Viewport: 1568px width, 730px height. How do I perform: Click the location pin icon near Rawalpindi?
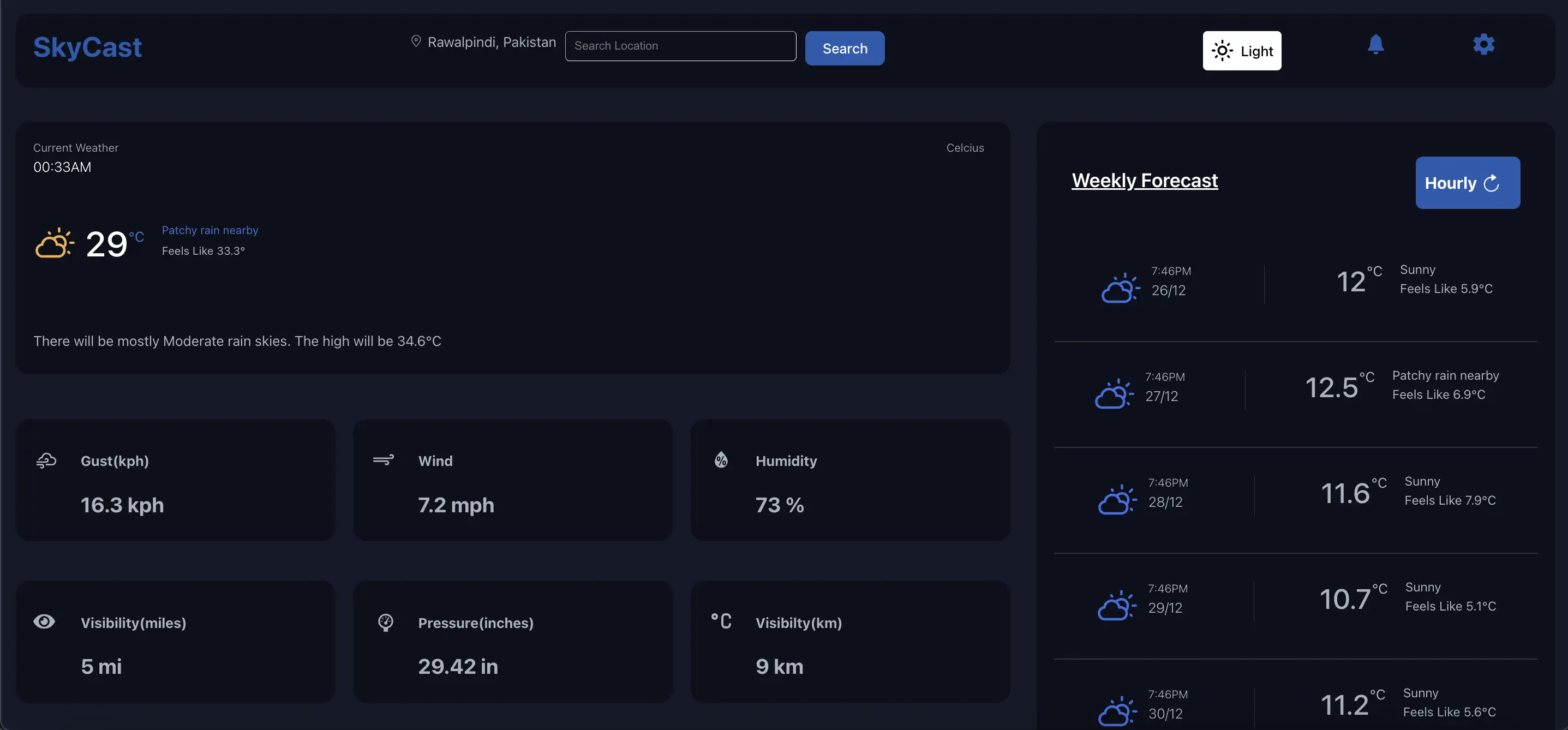pos(416,41)
